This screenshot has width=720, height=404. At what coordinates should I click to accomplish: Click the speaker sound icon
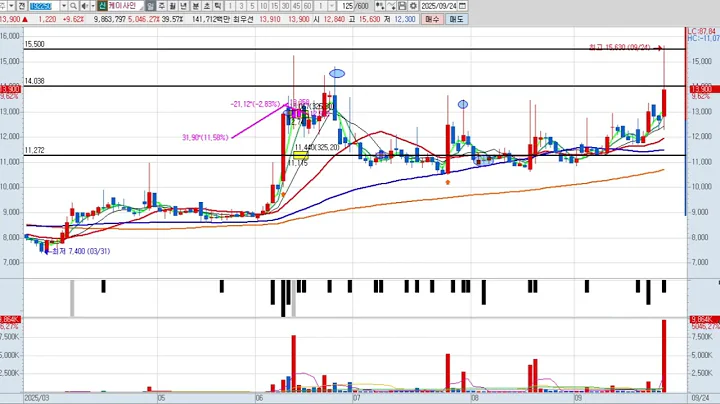coord(85,6)
